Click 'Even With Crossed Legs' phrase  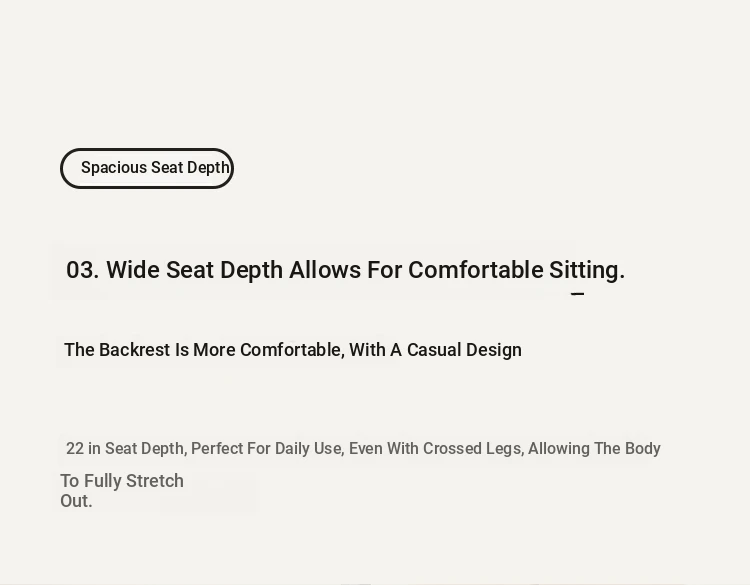435,449
